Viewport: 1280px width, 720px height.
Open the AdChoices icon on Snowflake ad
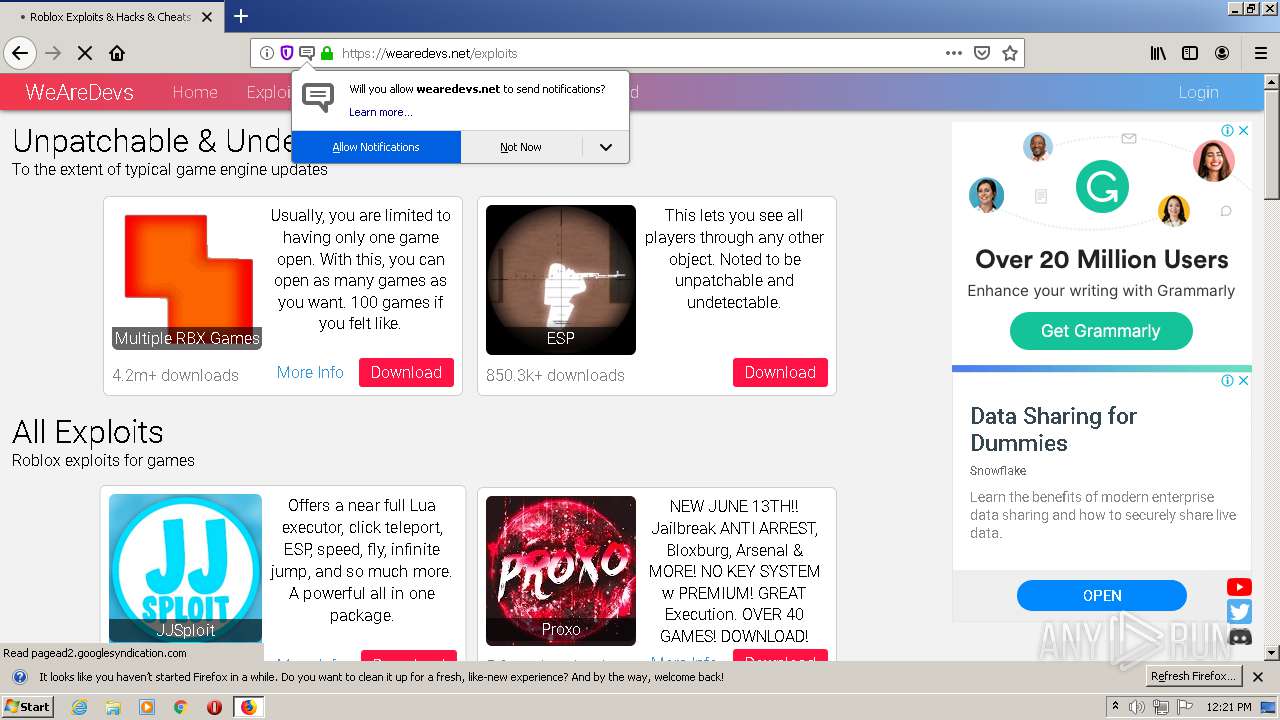click(x=1227, y=380)
